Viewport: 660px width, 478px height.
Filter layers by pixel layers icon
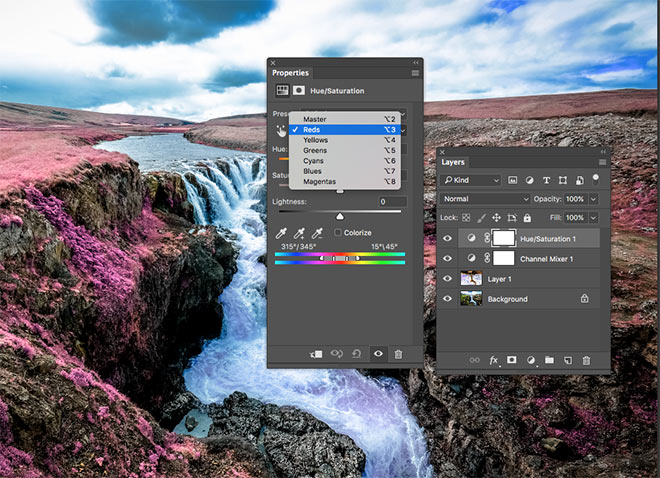[512, 180]
